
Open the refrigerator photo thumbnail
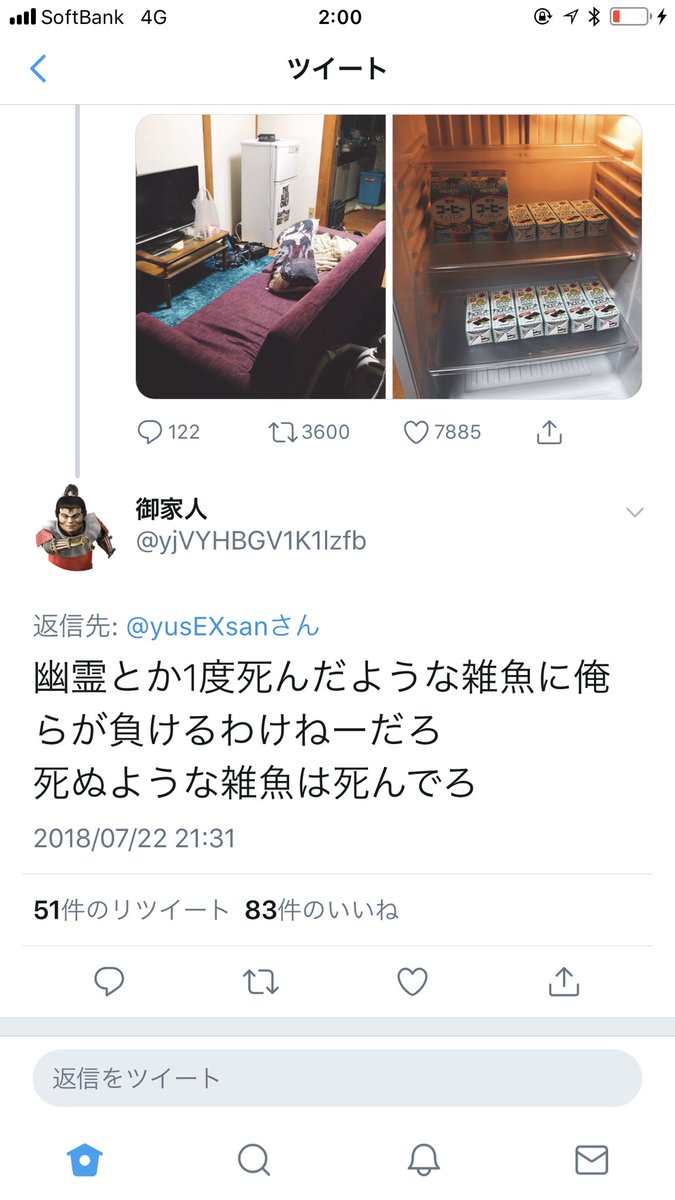pos(517,256)
